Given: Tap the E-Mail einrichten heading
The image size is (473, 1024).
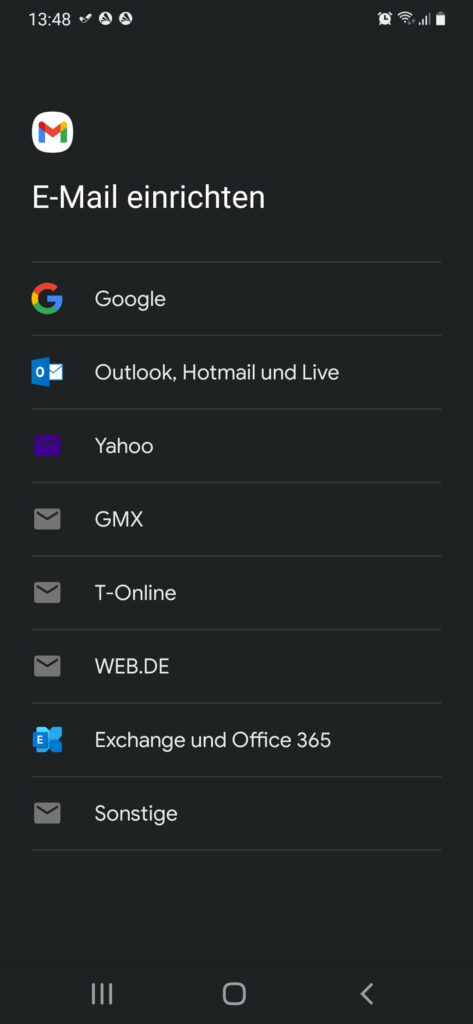Looking at the screenshot, I should coord(148,197).
